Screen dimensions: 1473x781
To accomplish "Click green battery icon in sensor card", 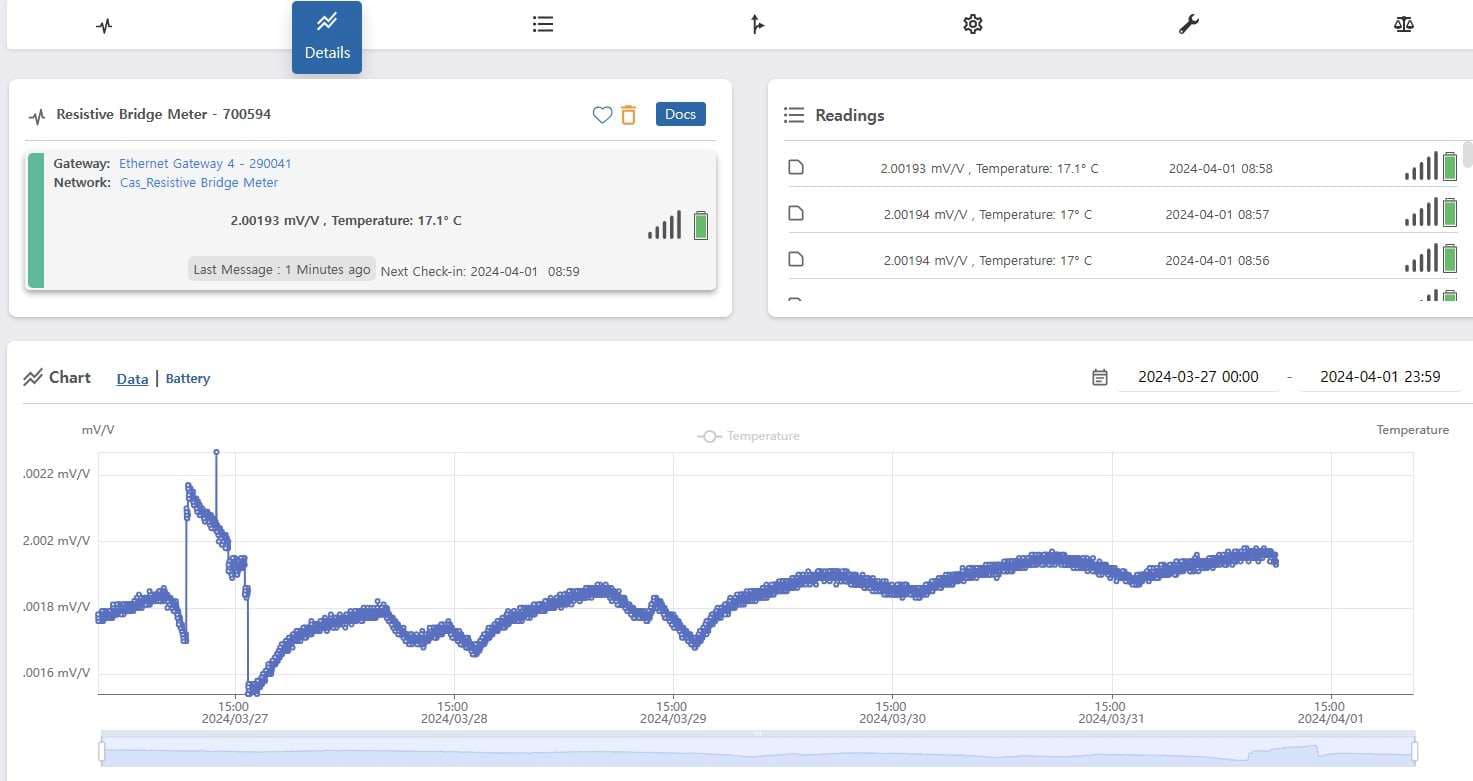I will (700, 225).
